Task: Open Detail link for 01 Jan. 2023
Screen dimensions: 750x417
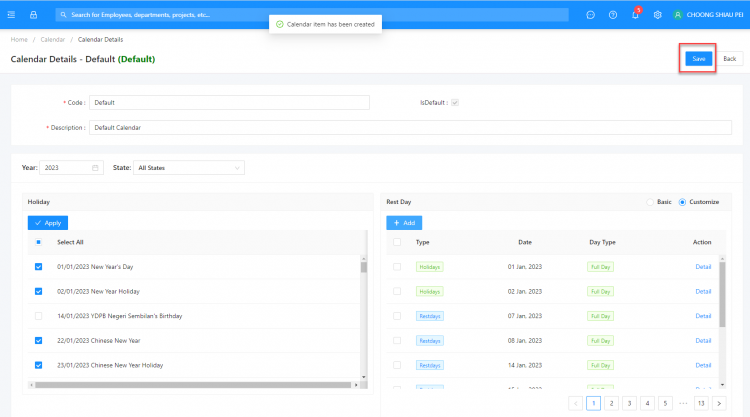Action: (703, 267)
